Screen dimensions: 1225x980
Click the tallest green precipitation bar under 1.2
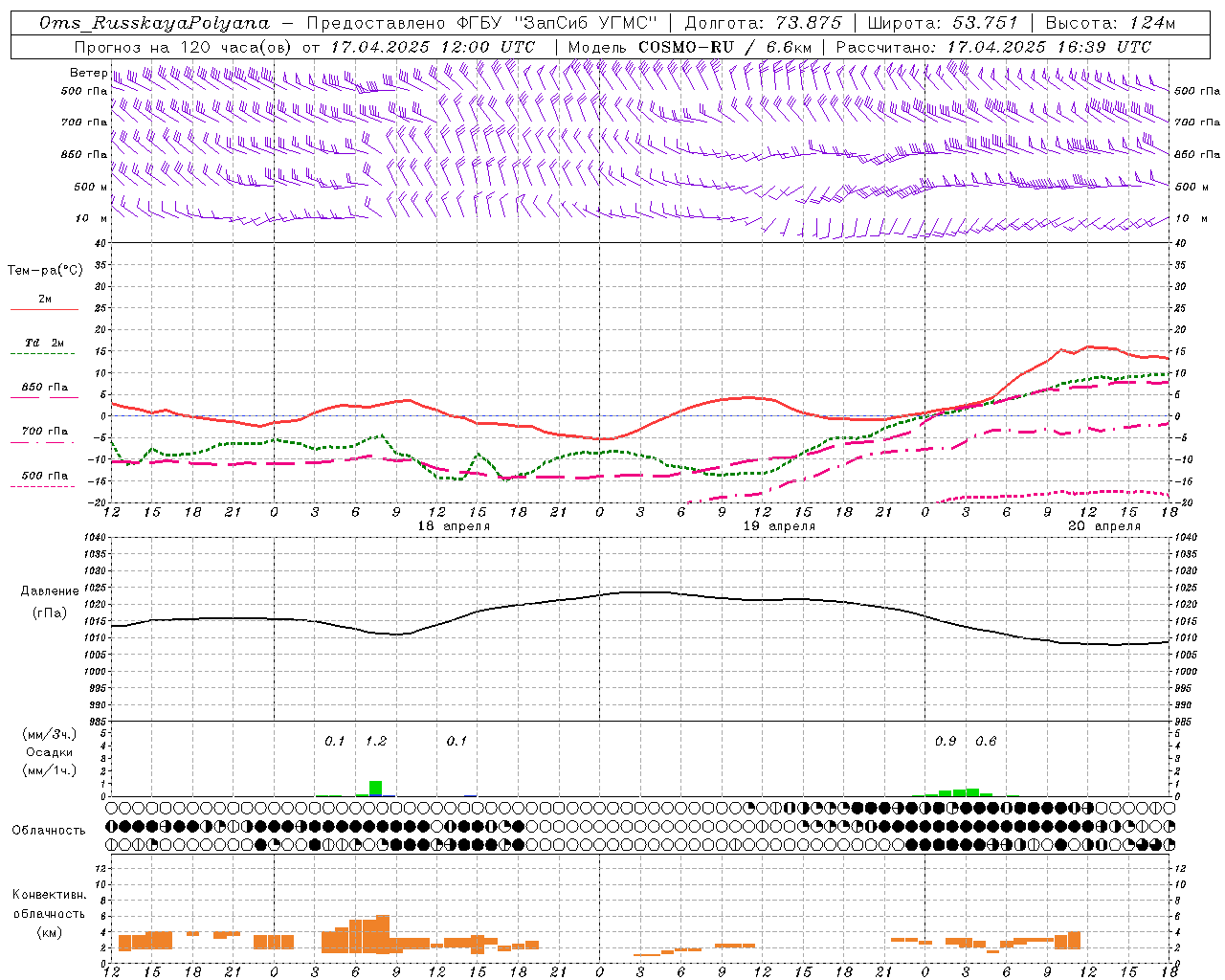[x=376, y=789]
